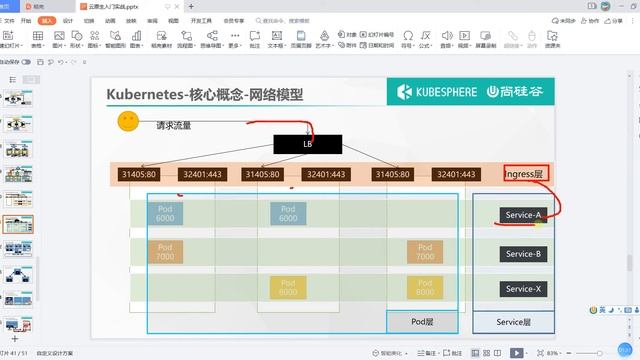The height and width of the screenshot is (360, 640).
Task: Toggle the auto-save (自动保存) switch
Action: click(26, 62)
